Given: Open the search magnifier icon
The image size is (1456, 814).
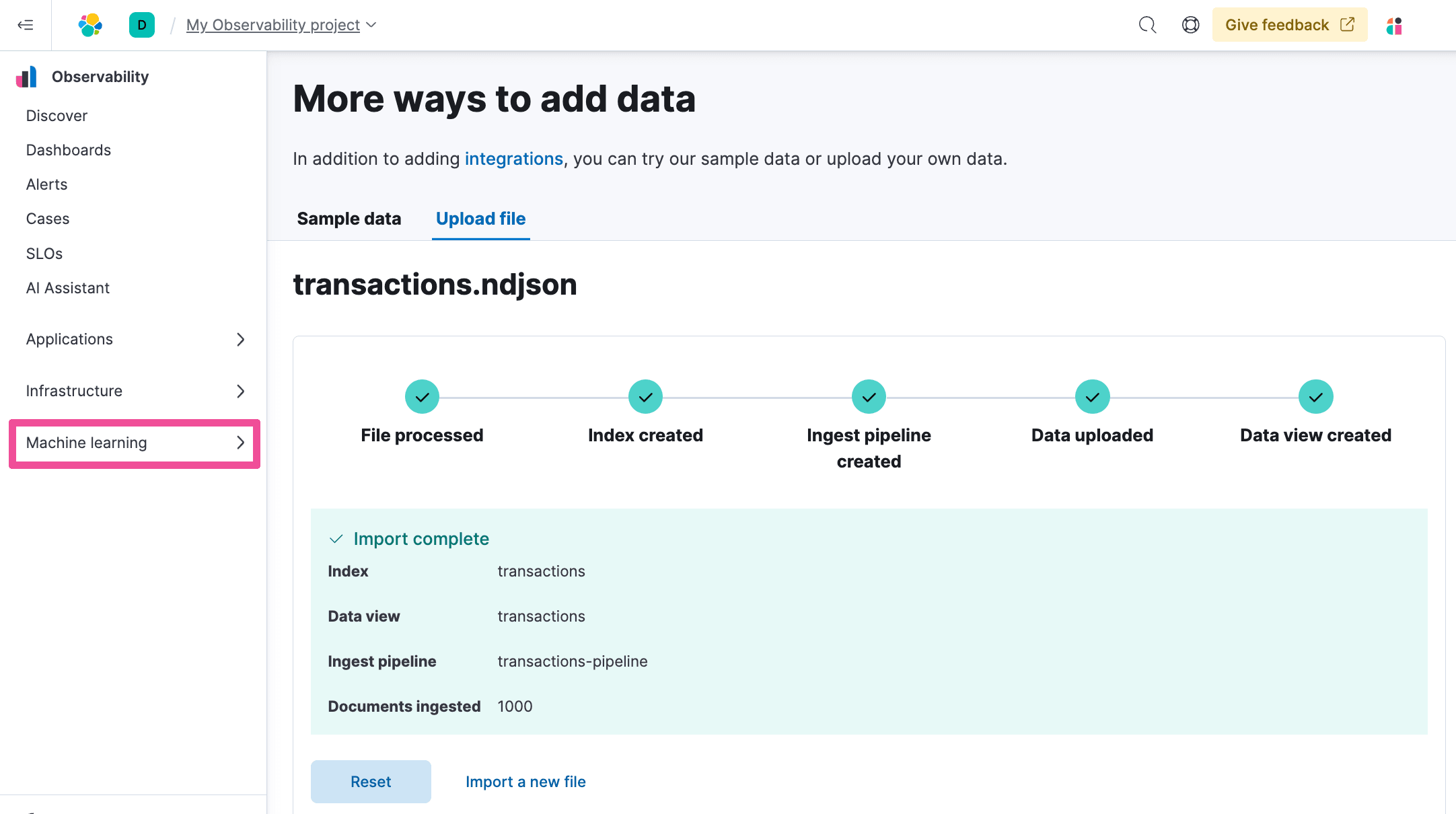Looking at the screenshot, I should (x=1147, y=25).
